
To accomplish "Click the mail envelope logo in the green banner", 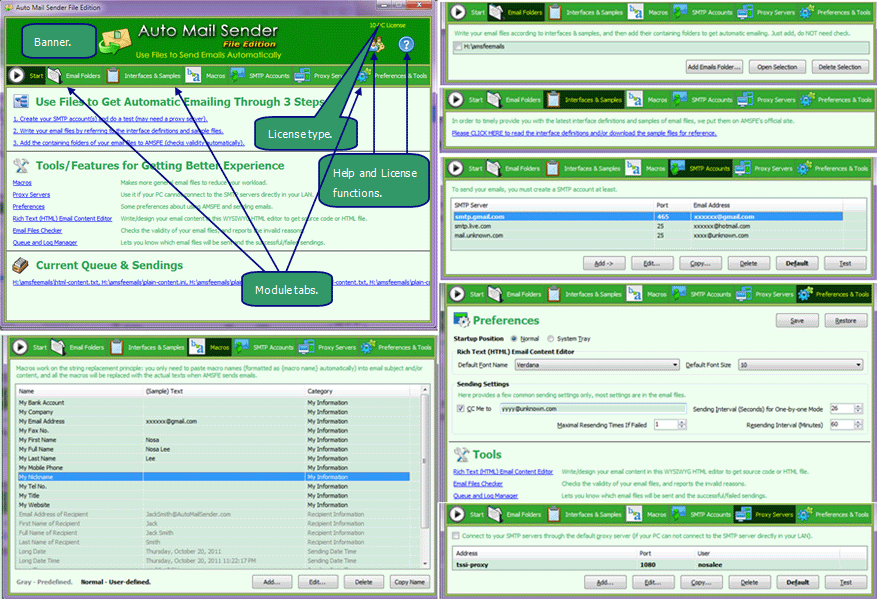I will click(x=115, y=42).
